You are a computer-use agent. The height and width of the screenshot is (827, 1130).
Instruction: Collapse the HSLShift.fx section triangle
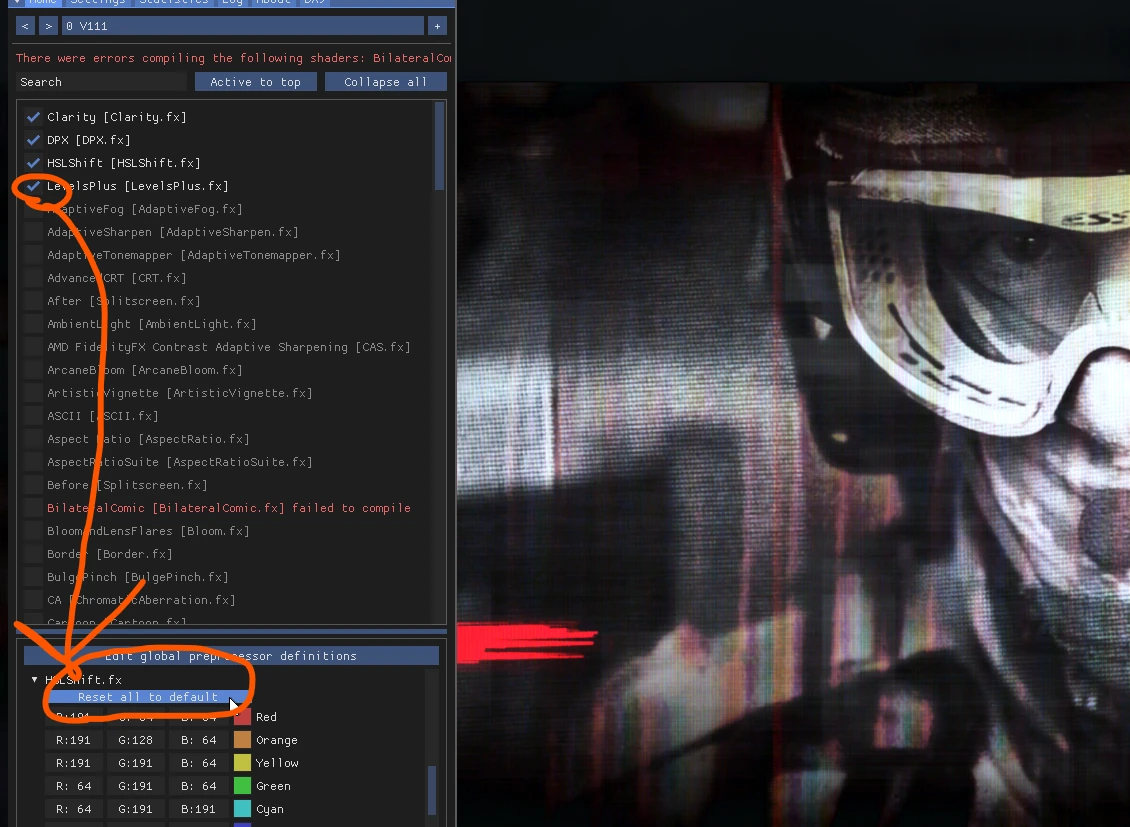click(x=34, y=679)
